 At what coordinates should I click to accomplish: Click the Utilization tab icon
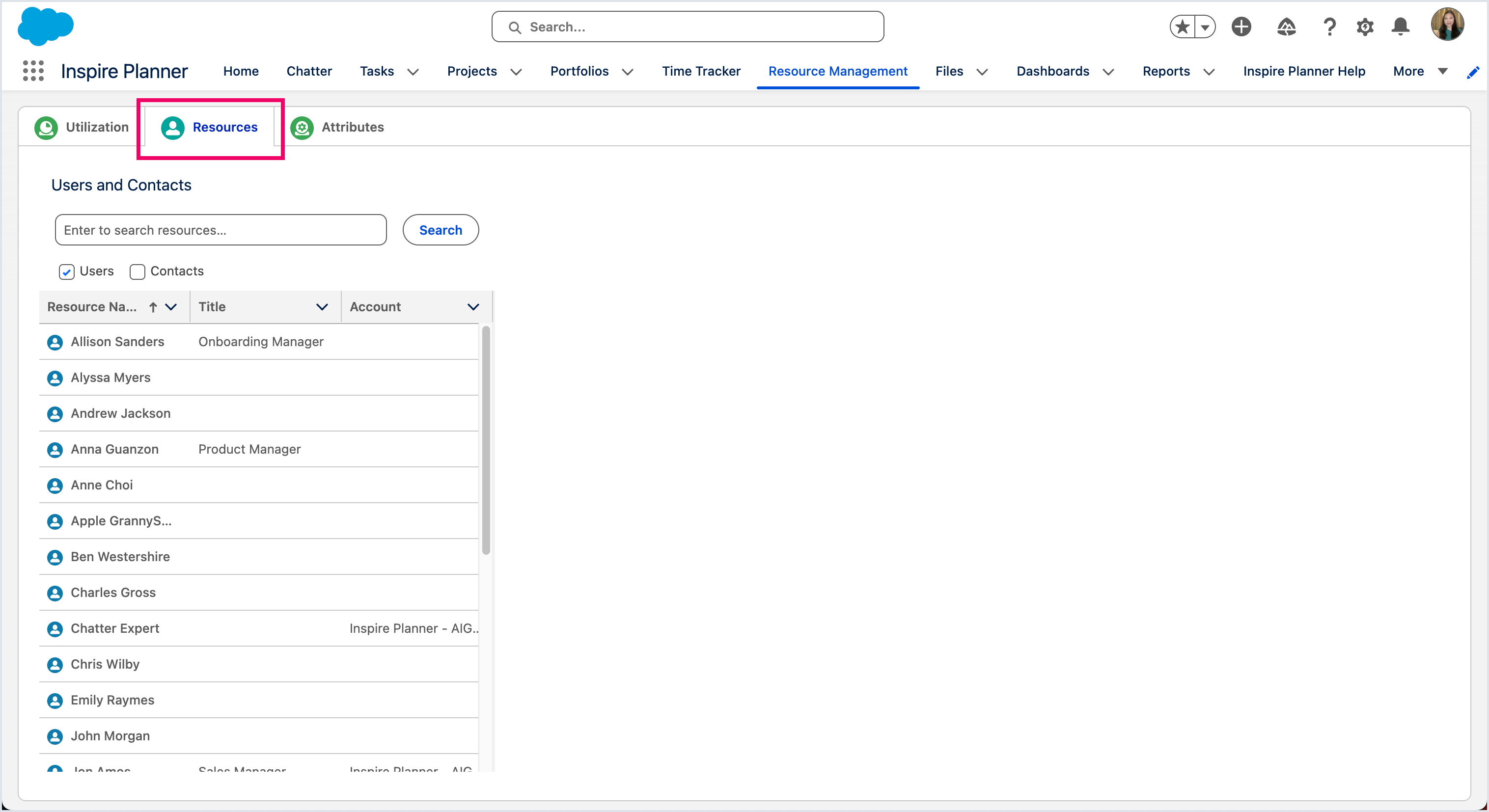(x=46, y=128)
